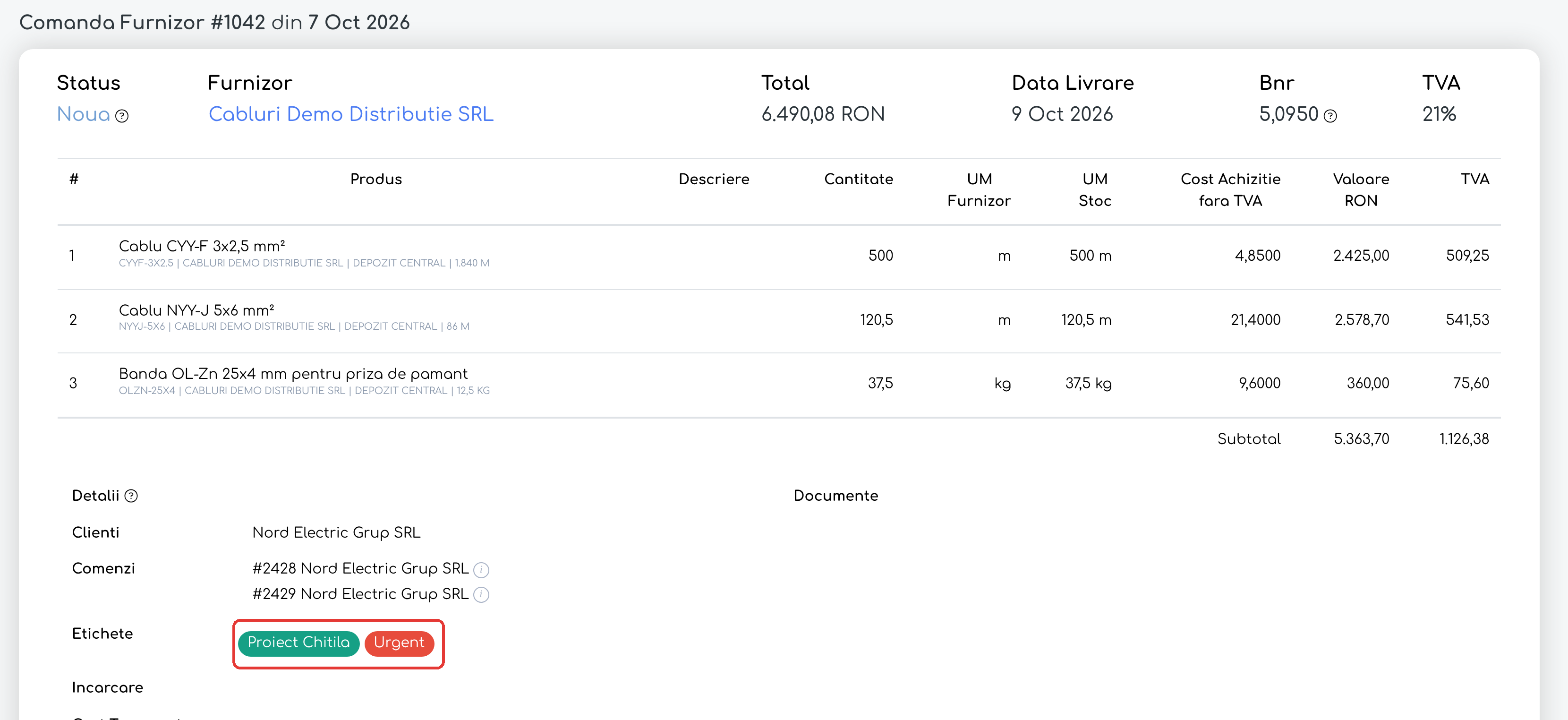Click the Produs column header

click(x=375, y=179)
